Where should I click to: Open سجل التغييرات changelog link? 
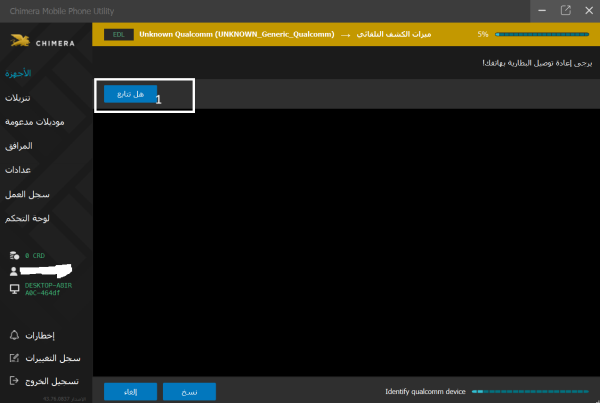tap(53, 359)
